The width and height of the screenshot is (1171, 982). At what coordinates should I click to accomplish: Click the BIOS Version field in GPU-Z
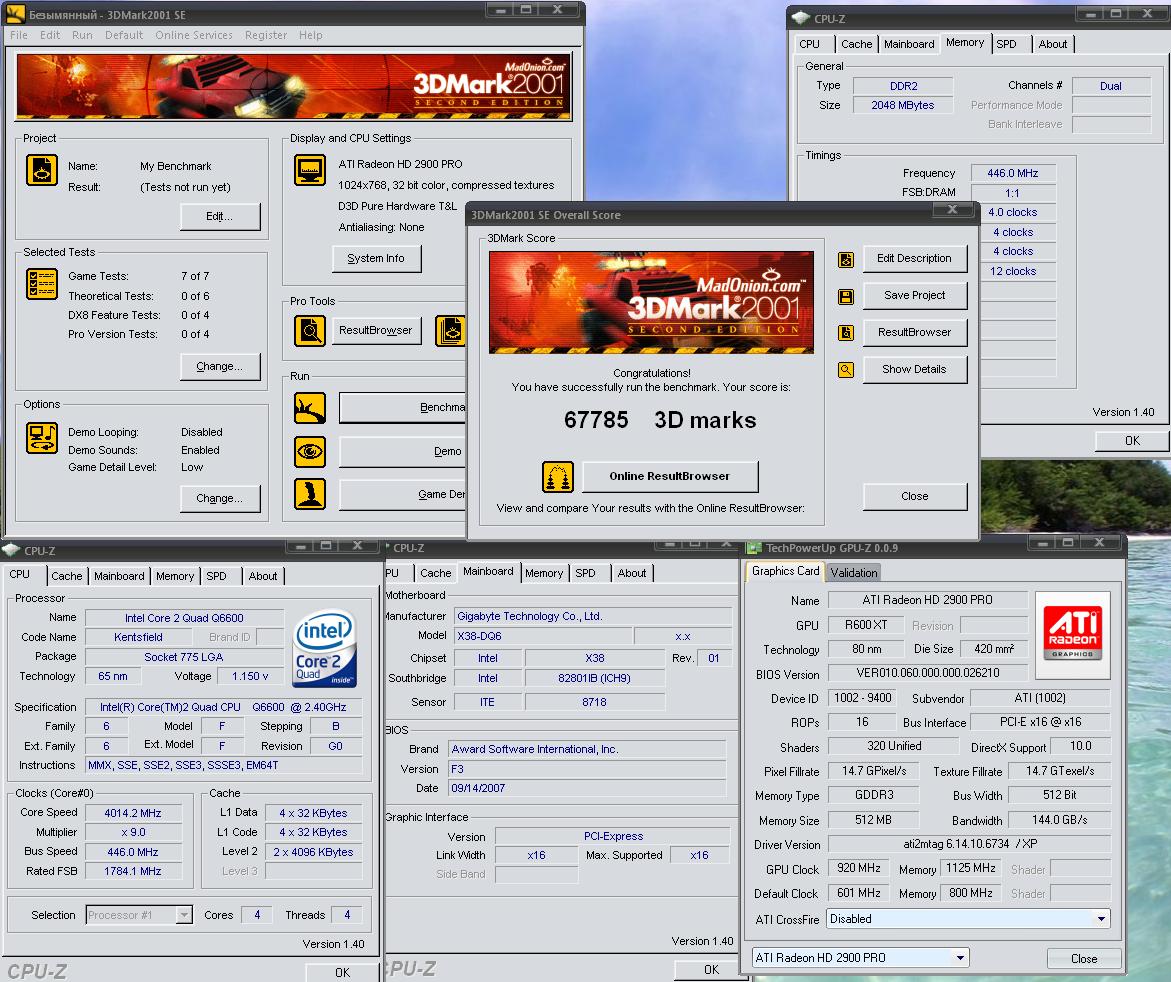tap(928, 673)
